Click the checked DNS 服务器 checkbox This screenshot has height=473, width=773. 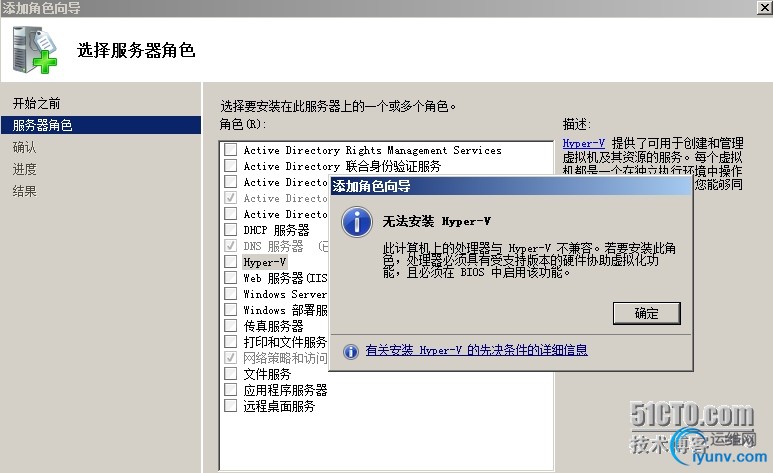click(x=231, y=245)
